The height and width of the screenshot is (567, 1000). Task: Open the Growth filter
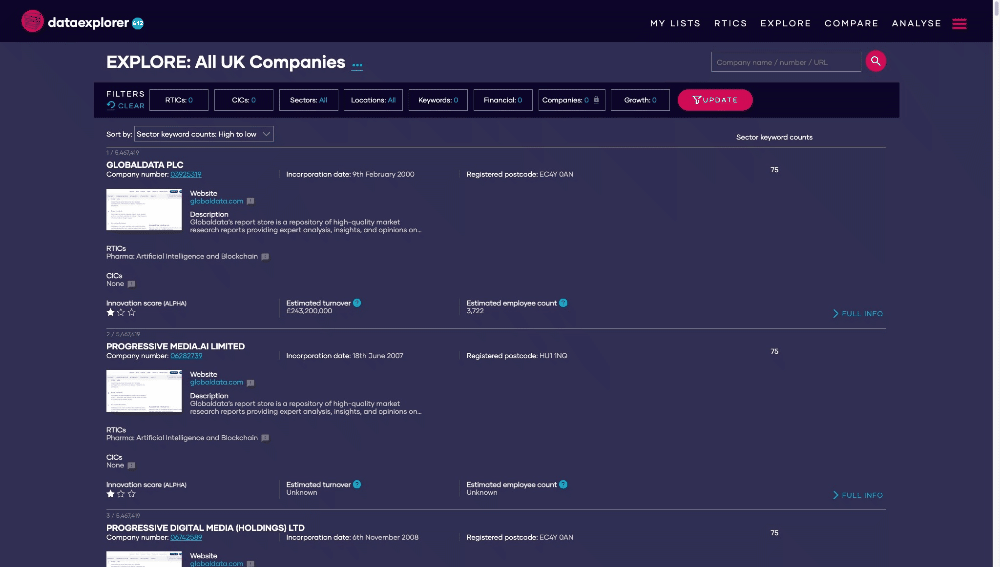tap(640, 100)
